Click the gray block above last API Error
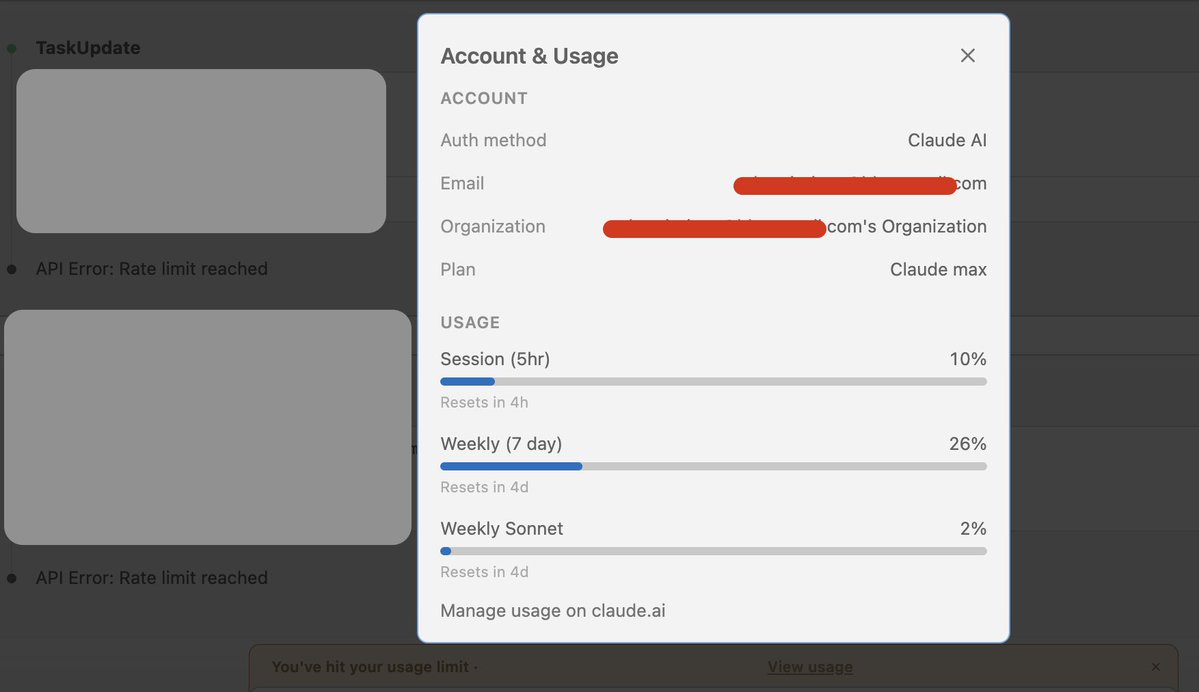Image resolution: width=1199 pixels, height=692 pixels. (208, 427)
